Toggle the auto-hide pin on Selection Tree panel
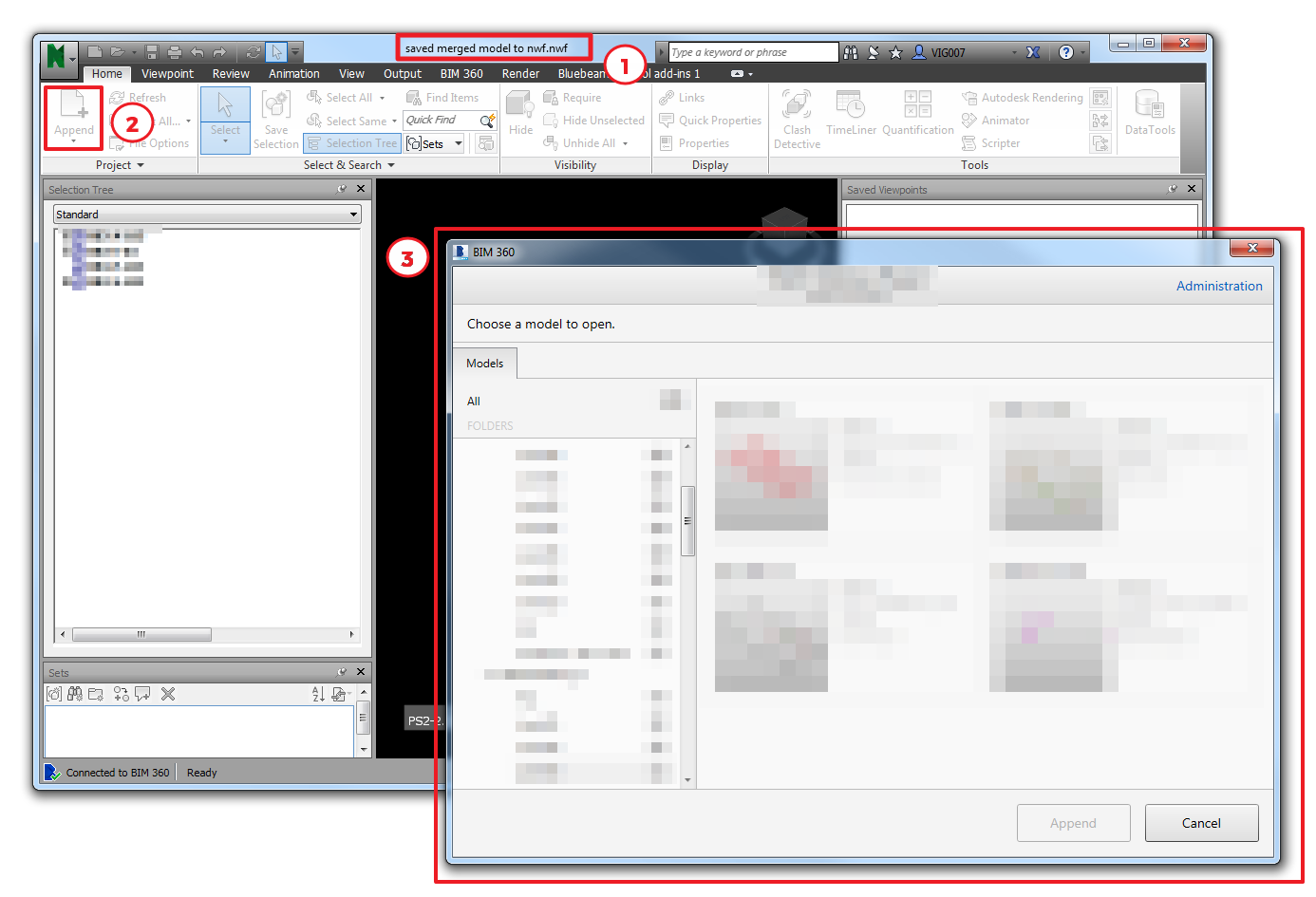Screen dimensions: 1316x897 342,189
